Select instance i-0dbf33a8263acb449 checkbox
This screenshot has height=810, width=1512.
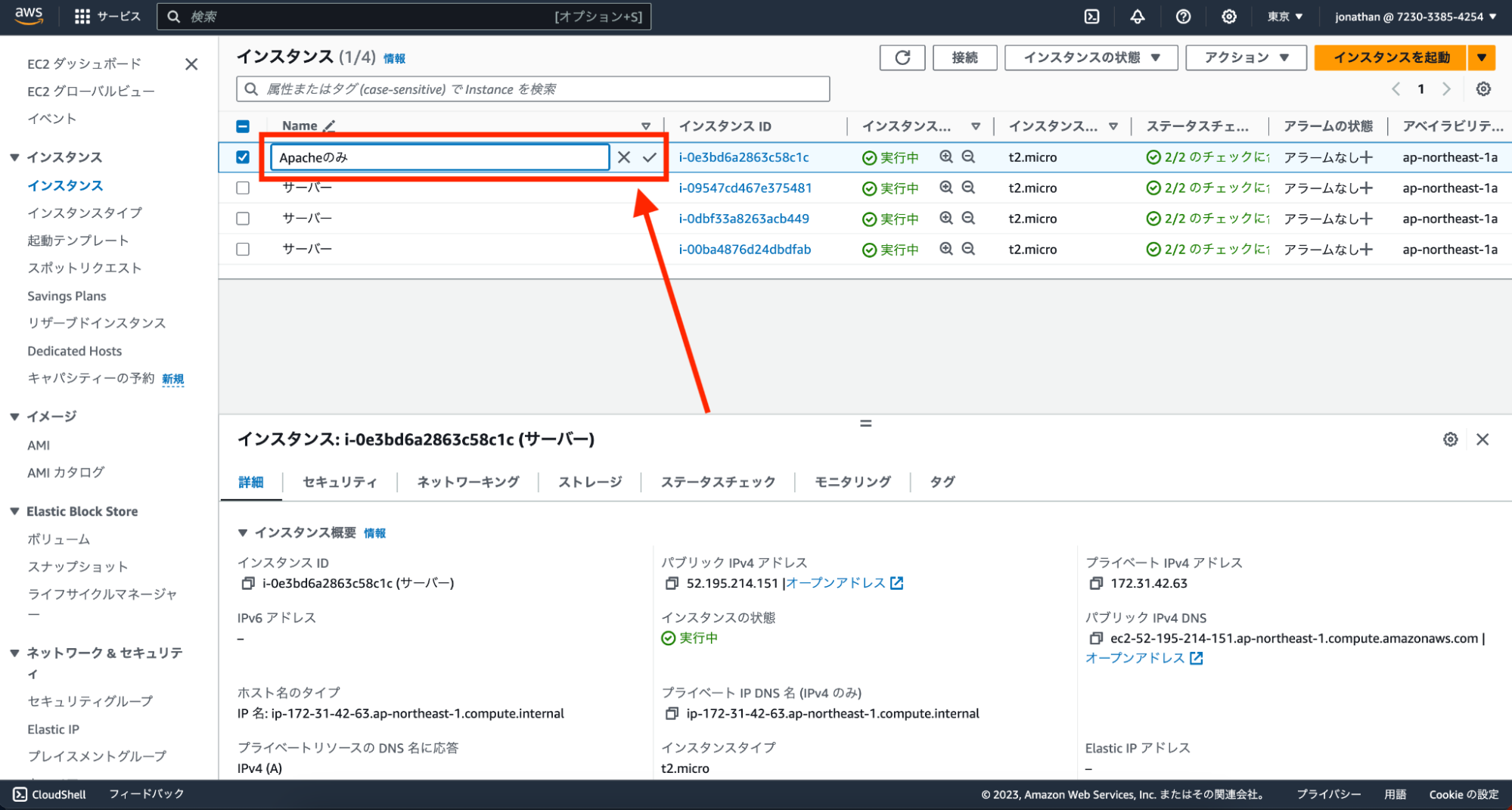pos(243,219)
